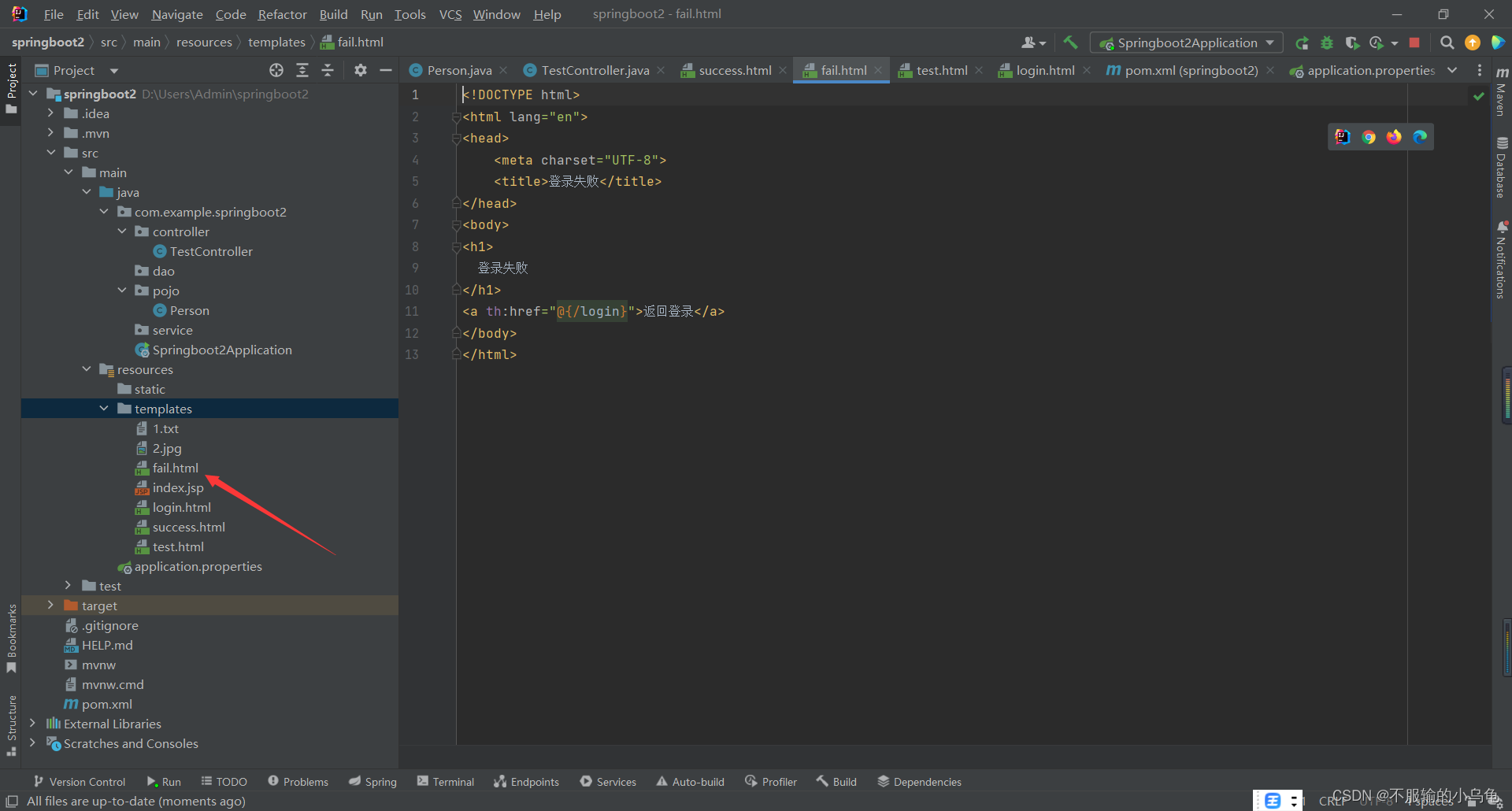This screenshot has width=1512, height=811.
Task: Open the Spring tool window
Action: tap(372, 782)
